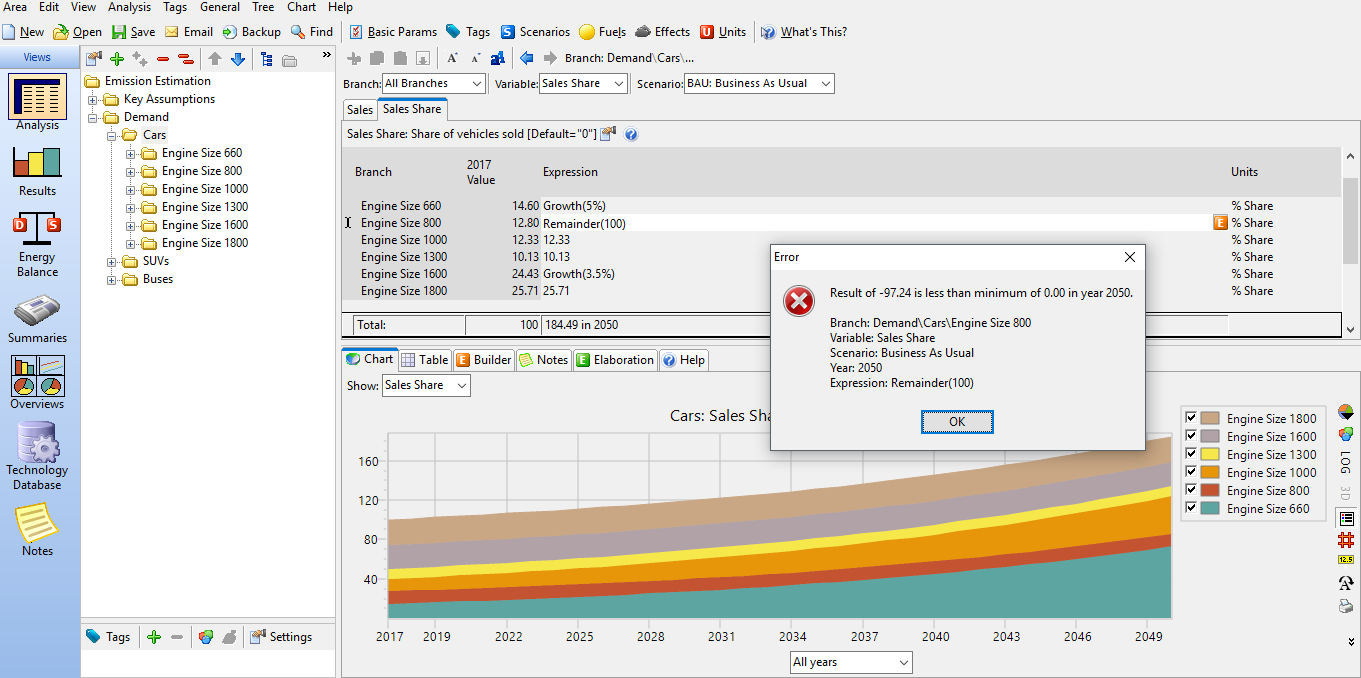Click Engine Size 1600 legend color swatch

tap(1210, 437)
